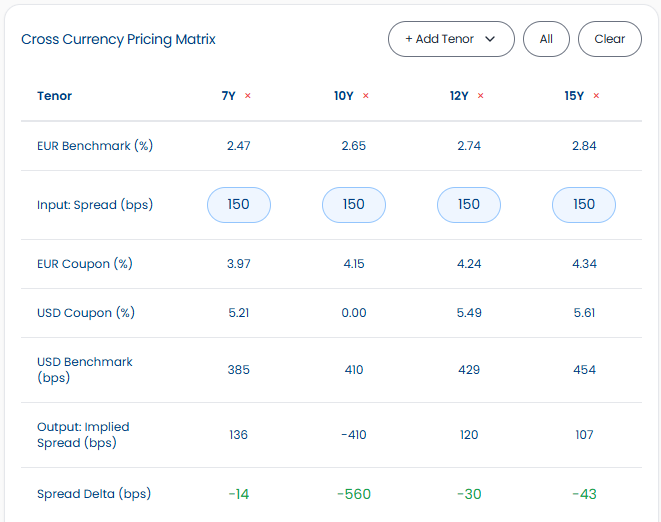The height and width of the screenshot is (522, 661).
Task: Remove the 7Y tenor column
Action: 248,96
